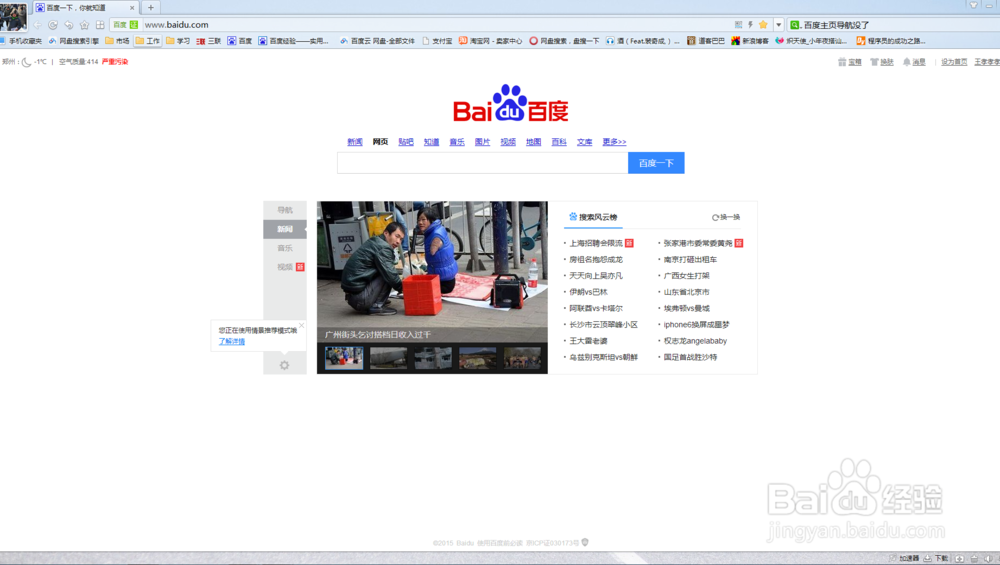
Task: Open the address bar dropdown arrow
Action: [x=779, y=25]
